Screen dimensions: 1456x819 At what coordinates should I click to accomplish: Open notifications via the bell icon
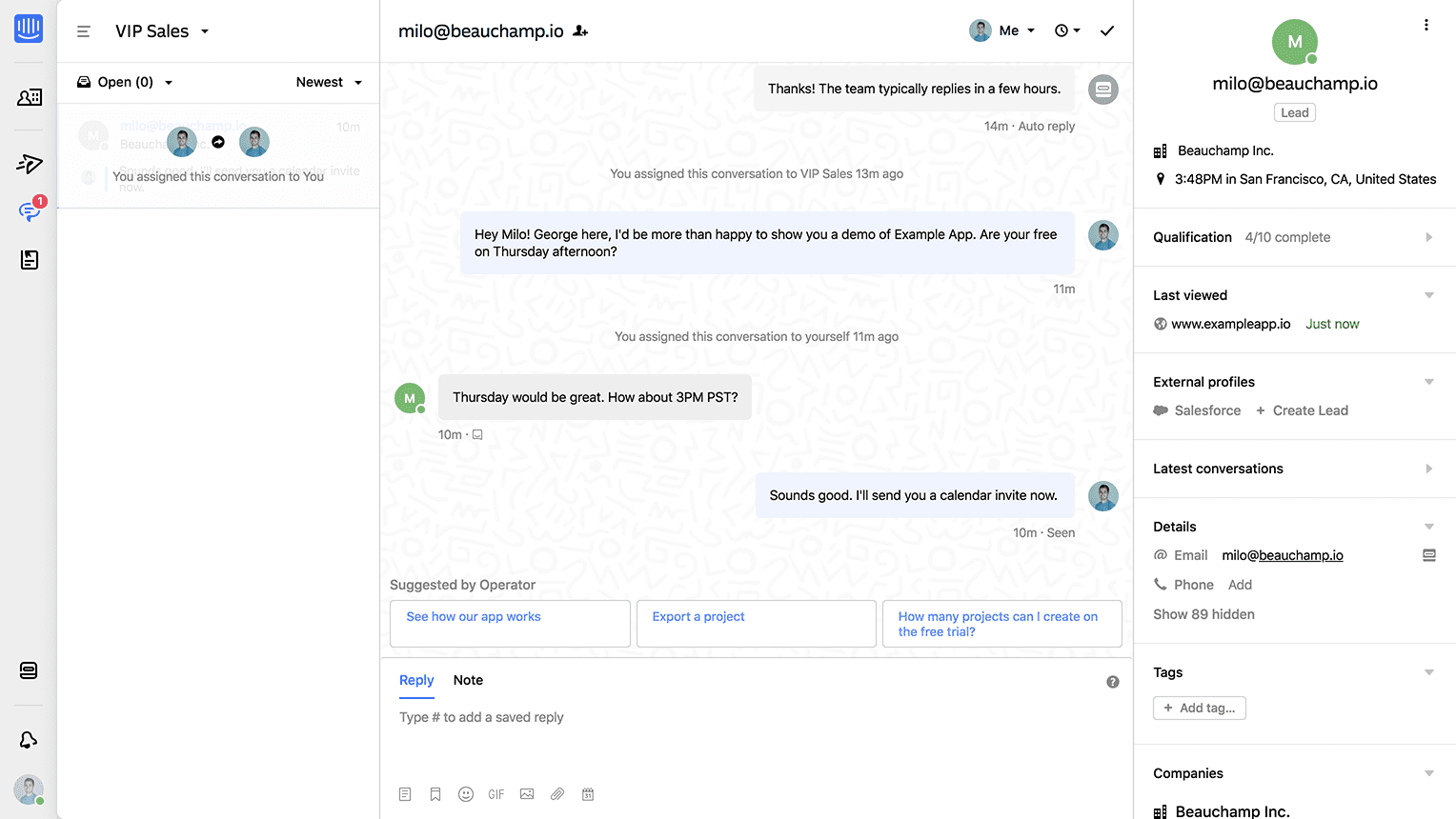(x=28, y=739)
